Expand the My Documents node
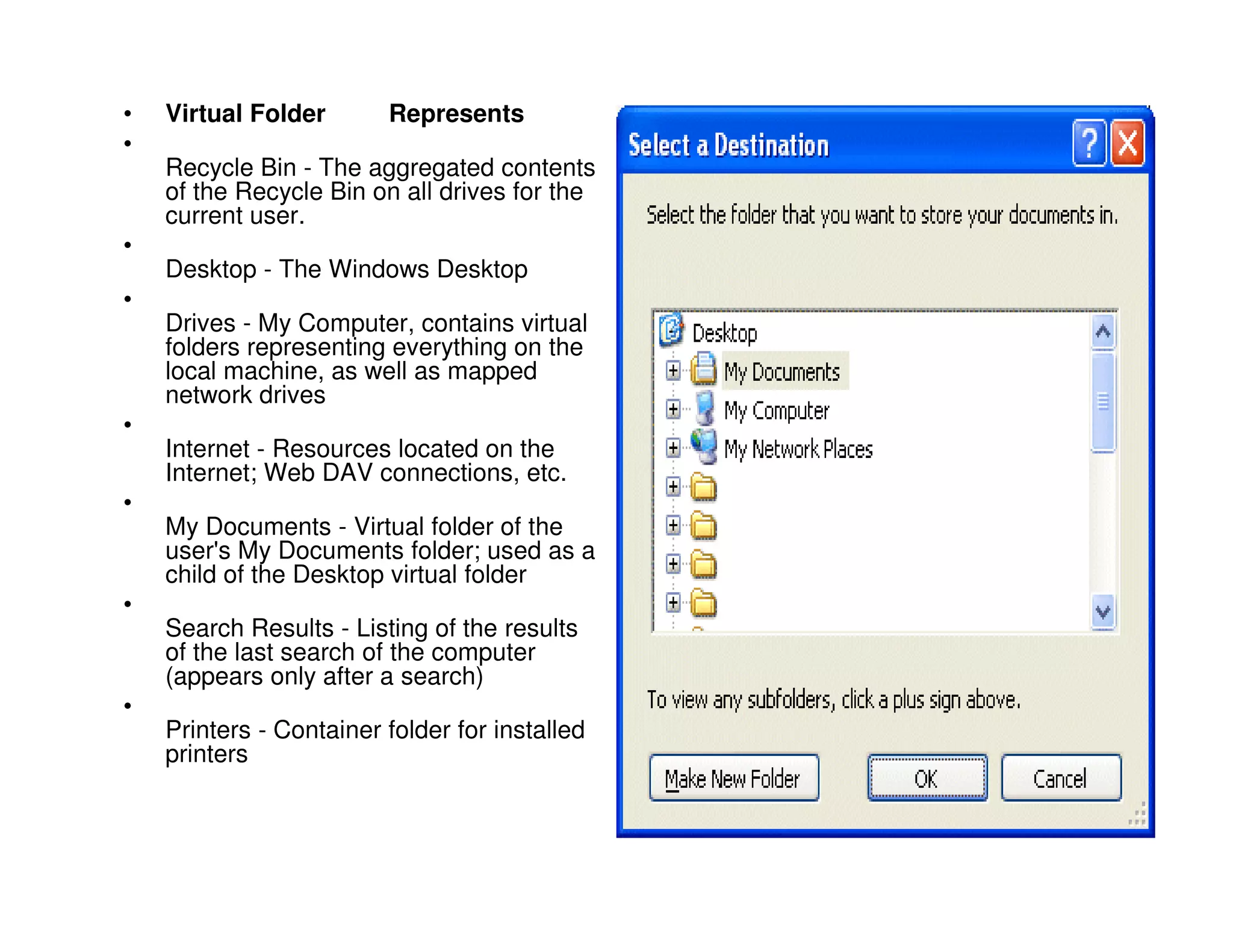The image size is (1233, 952). point(674,371)
